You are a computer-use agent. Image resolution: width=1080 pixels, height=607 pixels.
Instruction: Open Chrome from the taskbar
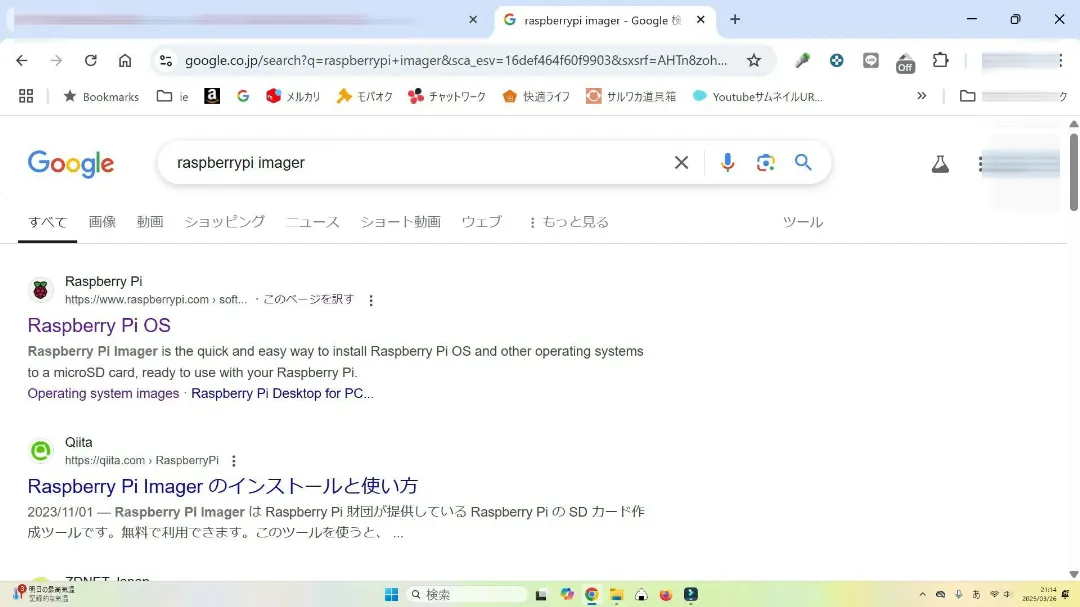(x=591, y=595)
